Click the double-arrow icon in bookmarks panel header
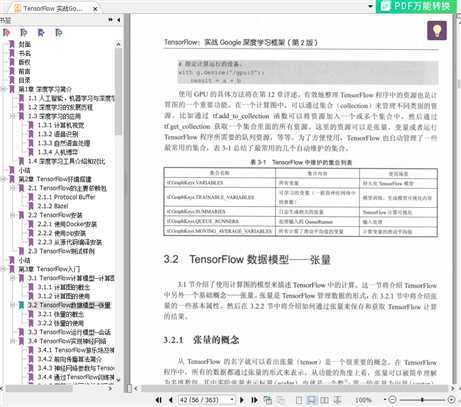This screenshot has height=407, width=461. 110,20
